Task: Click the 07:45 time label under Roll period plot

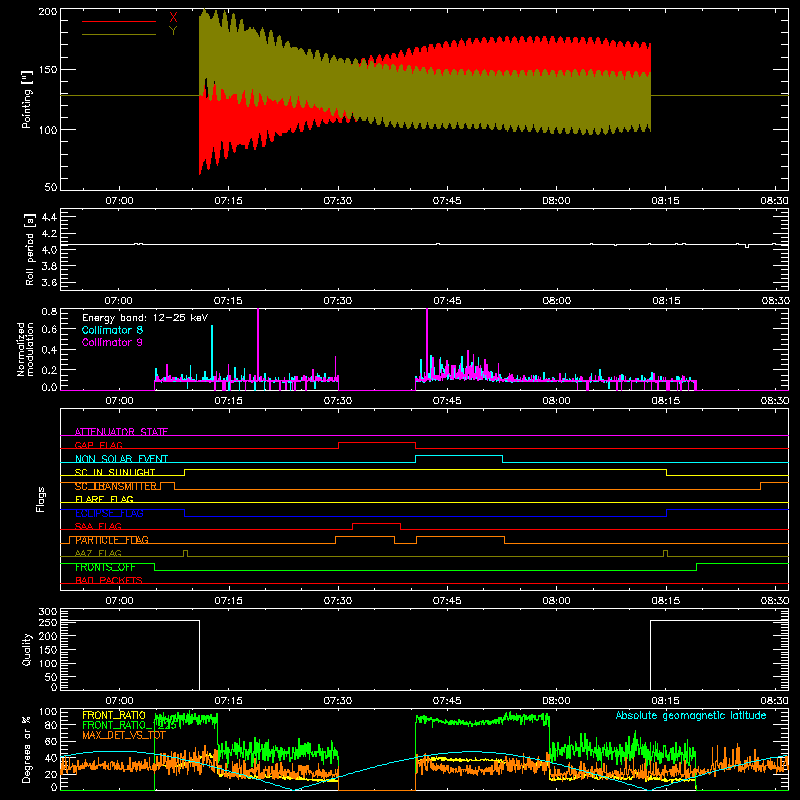Action: pyautogui.click(x=447, y=301)
